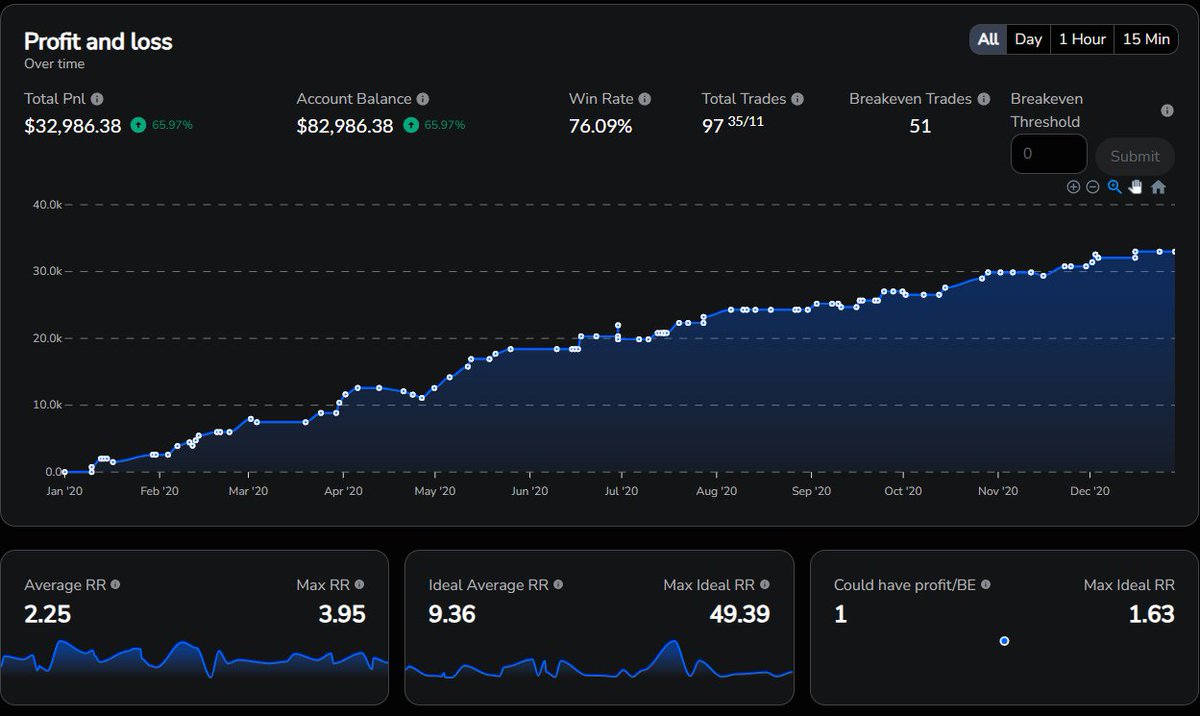Click the 20.0k y-axis label
This screenshot has height=716, width=1200.
pos(47,338)
